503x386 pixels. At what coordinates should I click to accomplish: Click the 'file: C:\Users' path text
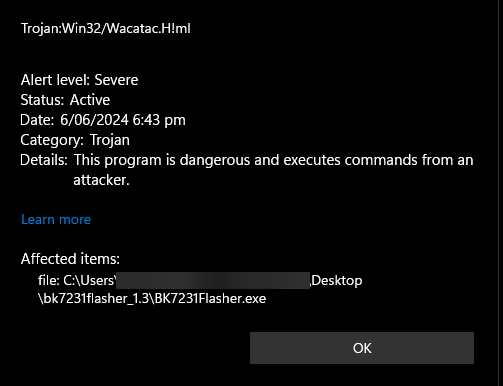[x=77, y=280]
